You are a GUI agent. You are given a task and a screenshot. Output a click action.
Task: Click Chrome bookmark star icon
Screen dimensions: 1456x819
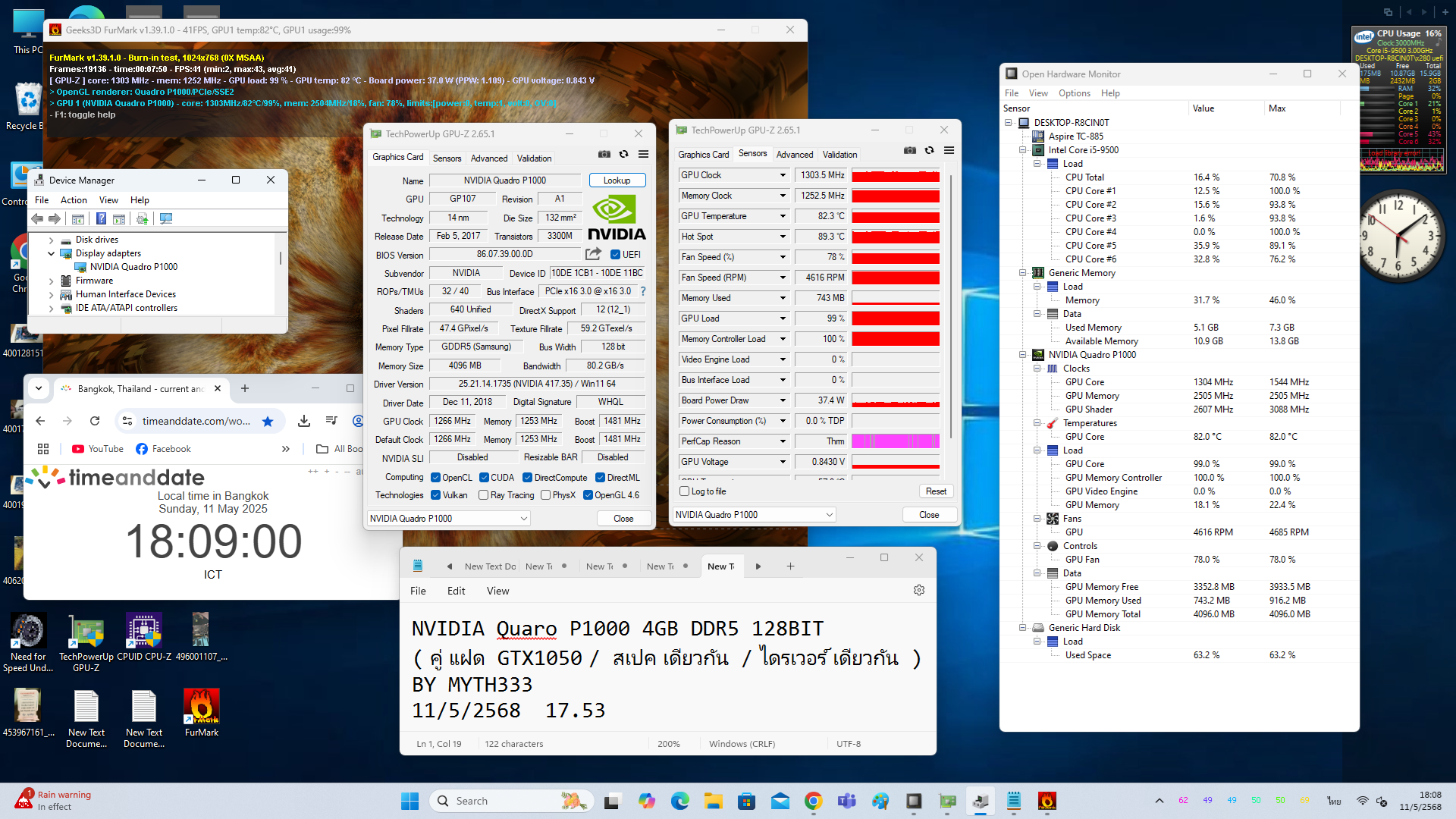coord(268,421)
